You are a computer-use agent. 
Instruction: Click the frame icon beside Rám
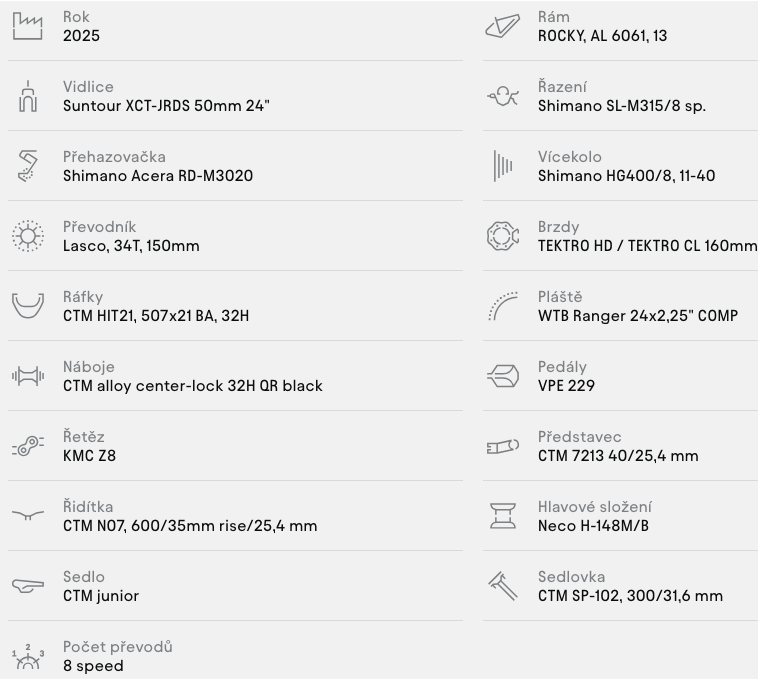coord(503,26)
